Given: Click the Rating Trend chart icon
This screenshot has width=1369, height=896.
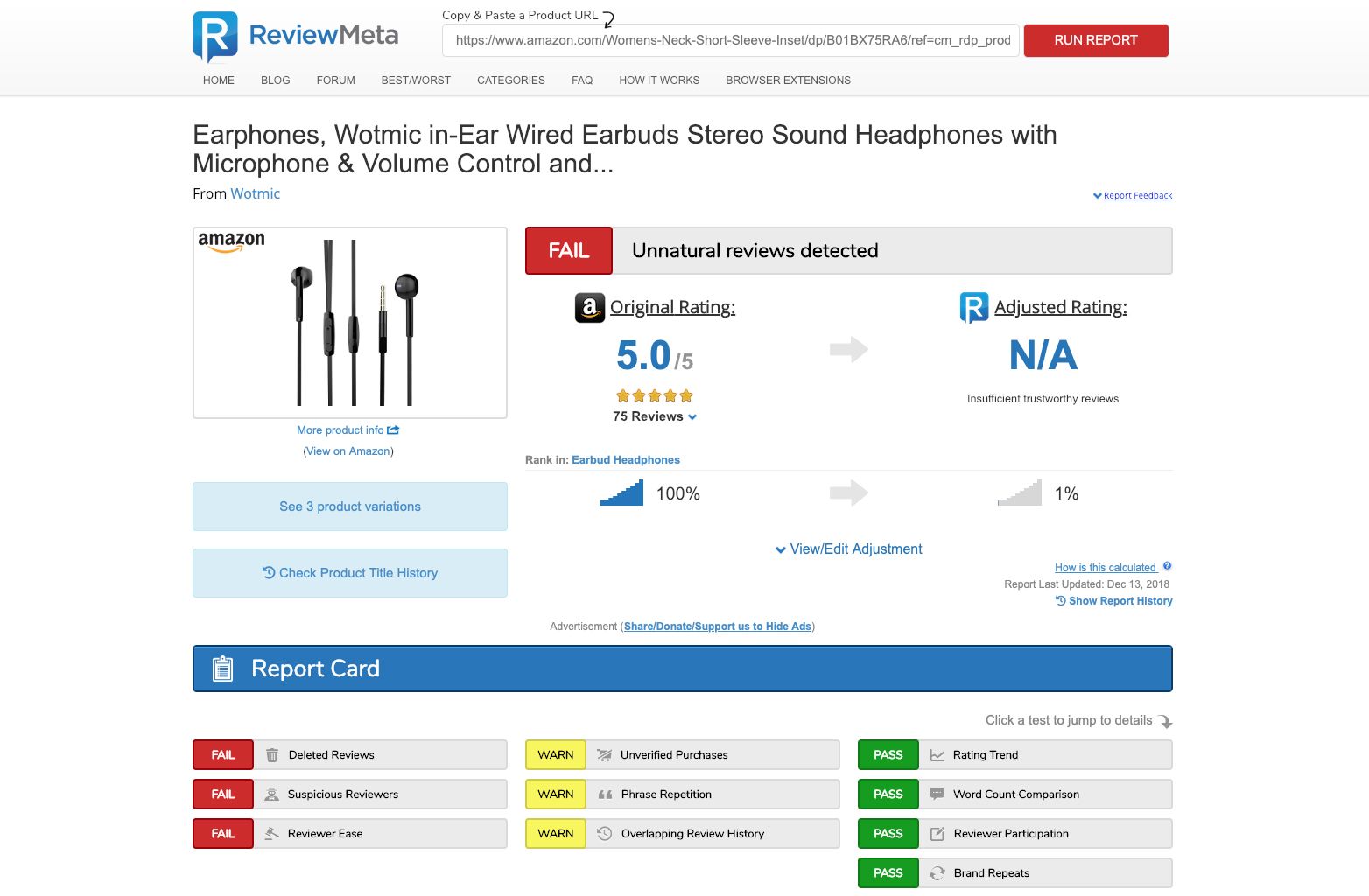Looking at the screenshot, I should pos(937,755).
